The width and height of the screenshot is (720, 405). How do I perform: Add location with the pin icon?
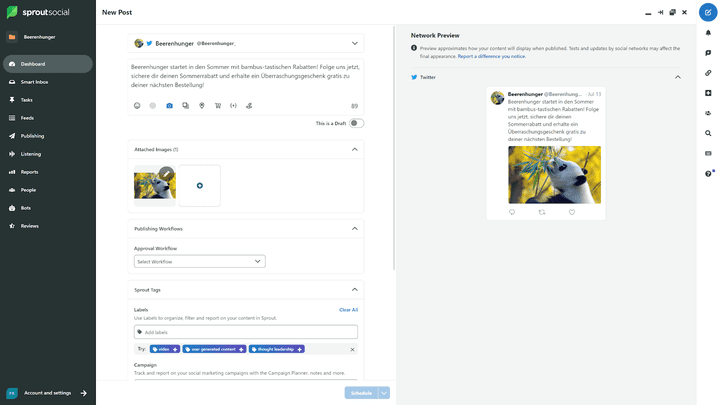(202, 106)
